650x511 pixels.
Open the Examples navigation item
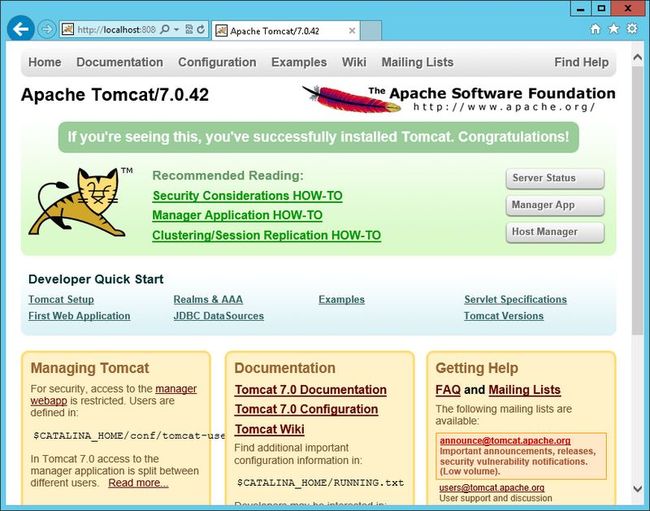point(299,62)
